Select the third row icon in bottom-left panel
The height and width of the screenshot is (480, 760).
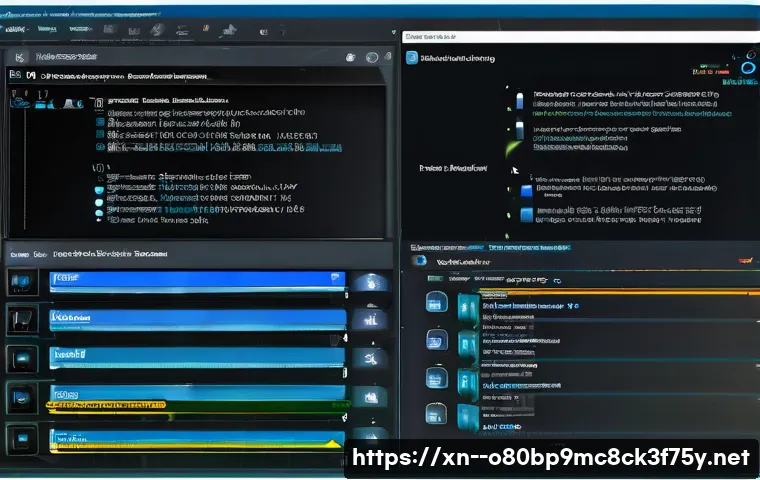(23, 357)
